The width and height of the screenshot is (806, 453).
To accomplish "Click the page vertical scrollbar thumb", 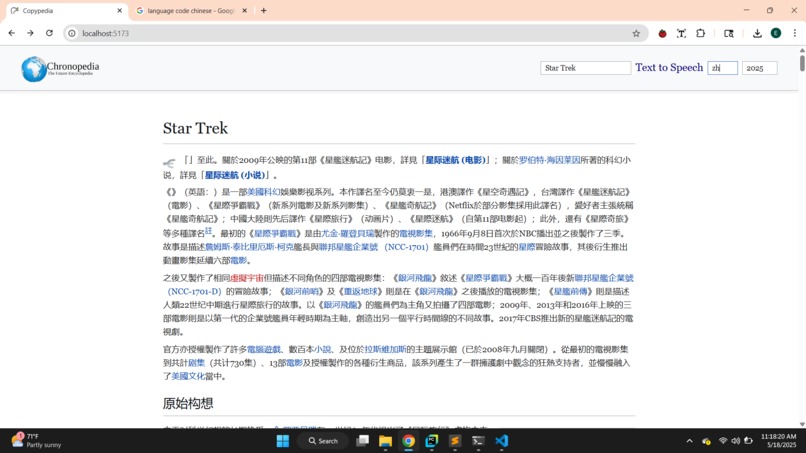I will point(802,62).
